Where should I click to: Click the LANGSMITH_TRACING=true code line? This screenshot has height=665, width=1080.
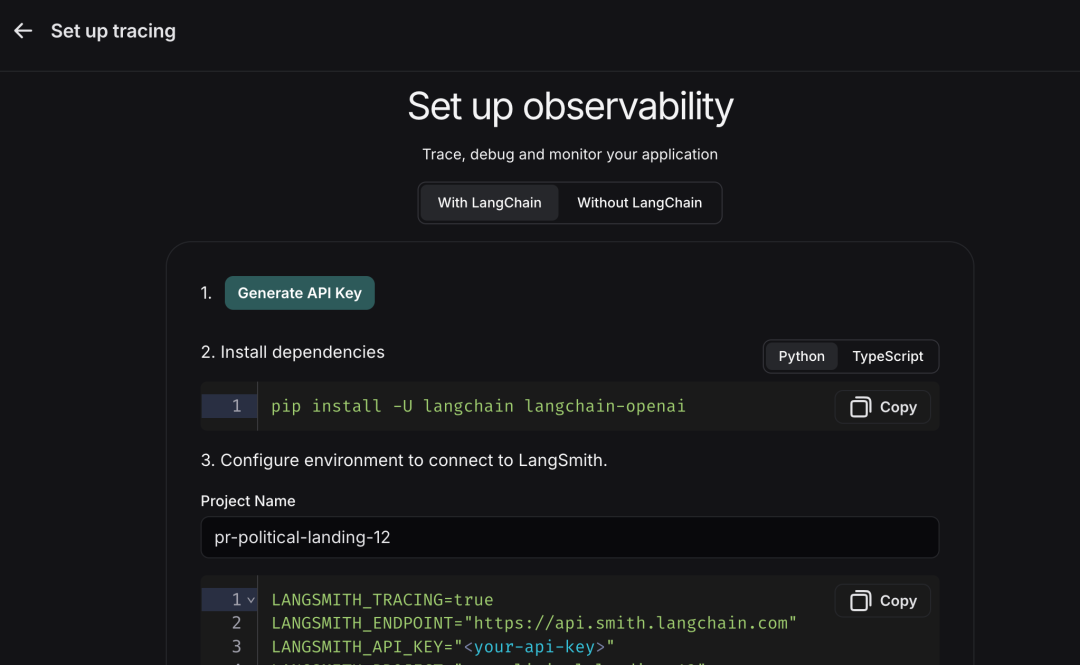tap(382, 600)
